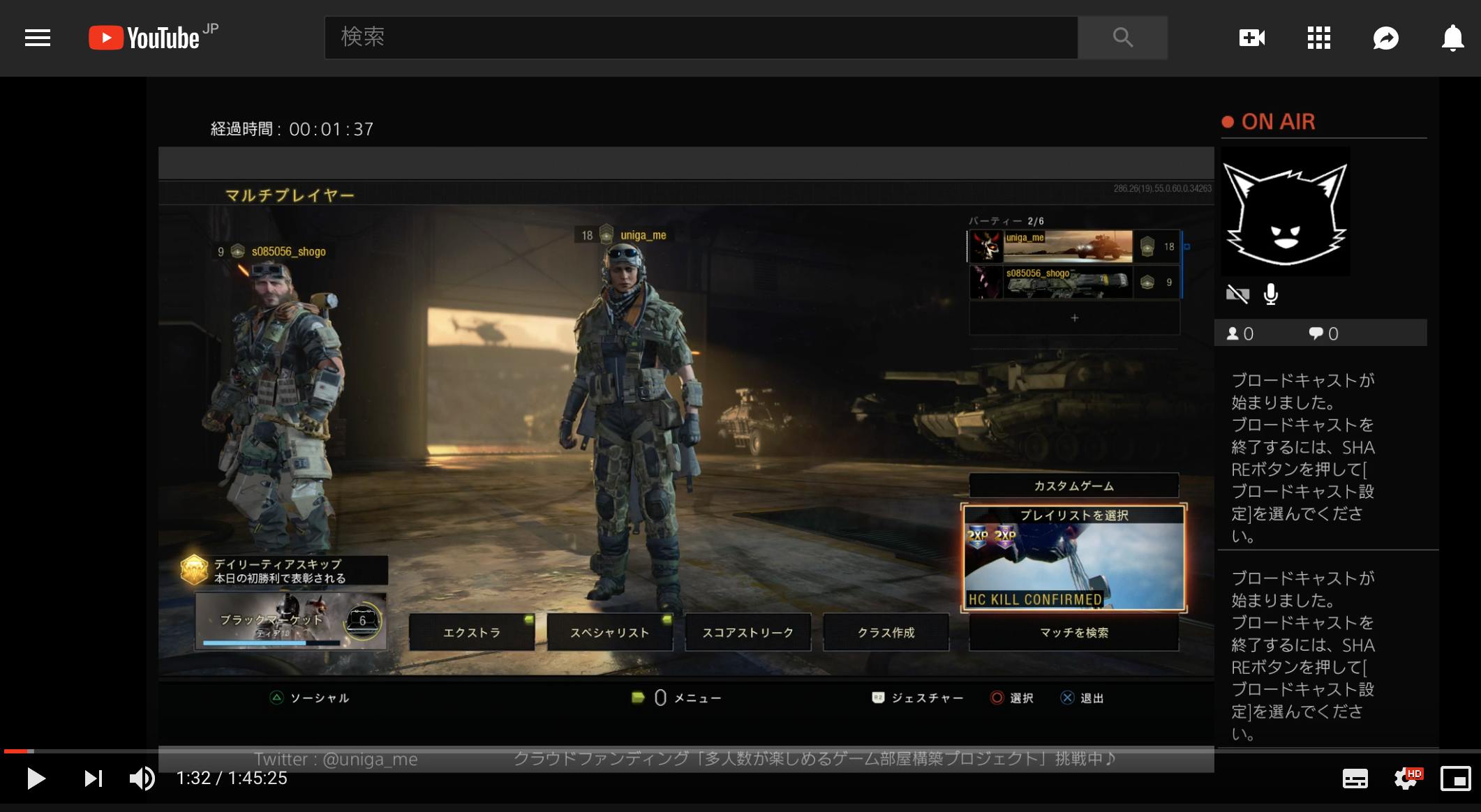Toggle subtitles closed captions button
Viewport: 1481px width, 812px height.
point(1355,779)
